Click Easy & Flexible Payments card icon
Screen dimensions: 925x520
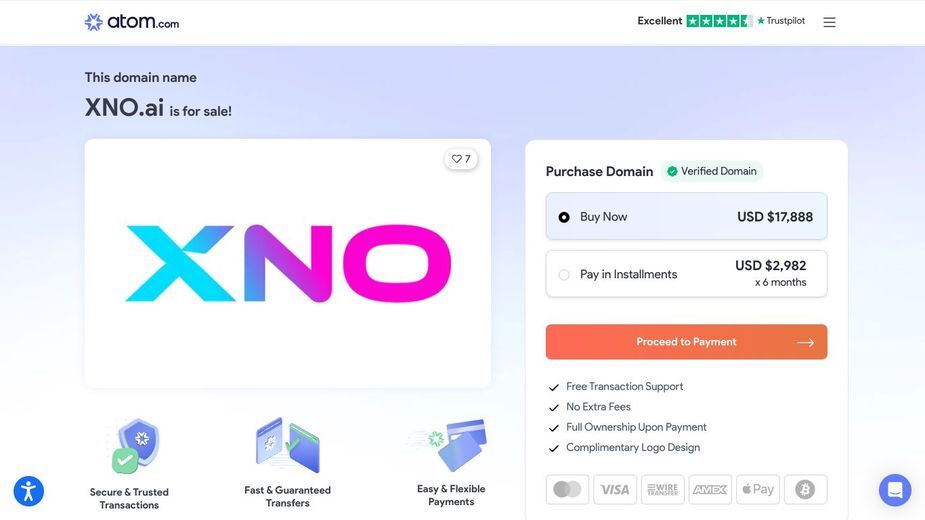tap(453, 445)
